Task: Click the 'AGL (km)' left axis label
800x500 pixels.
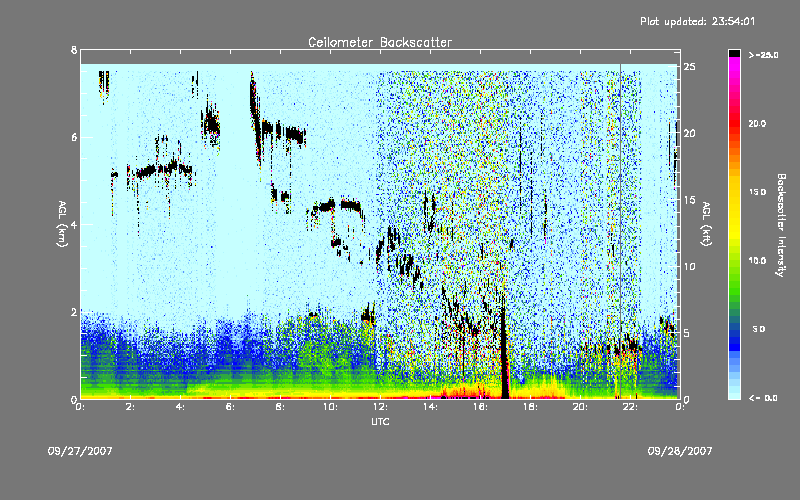Action: point(62,224)
